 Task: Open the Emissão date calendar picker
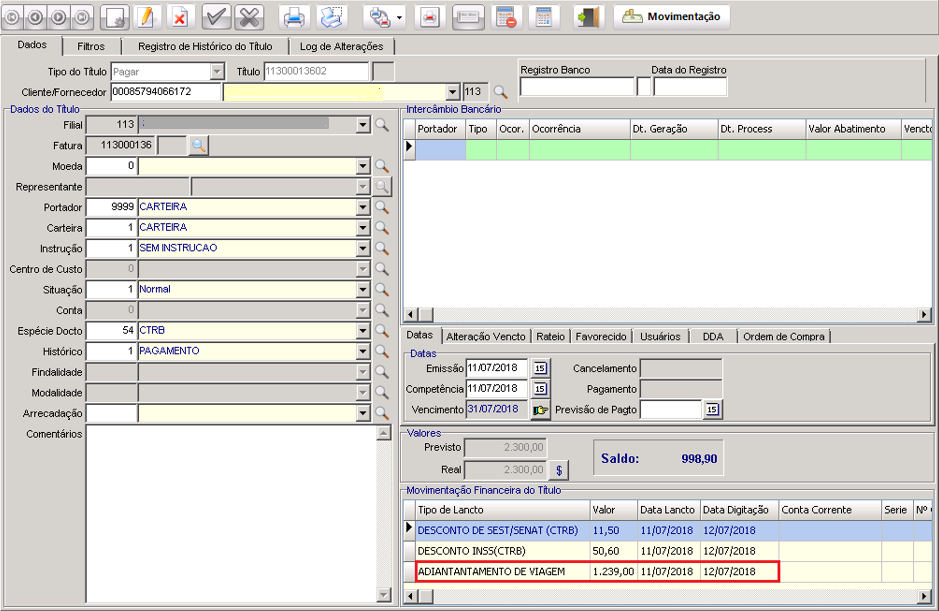click(540, 368)
